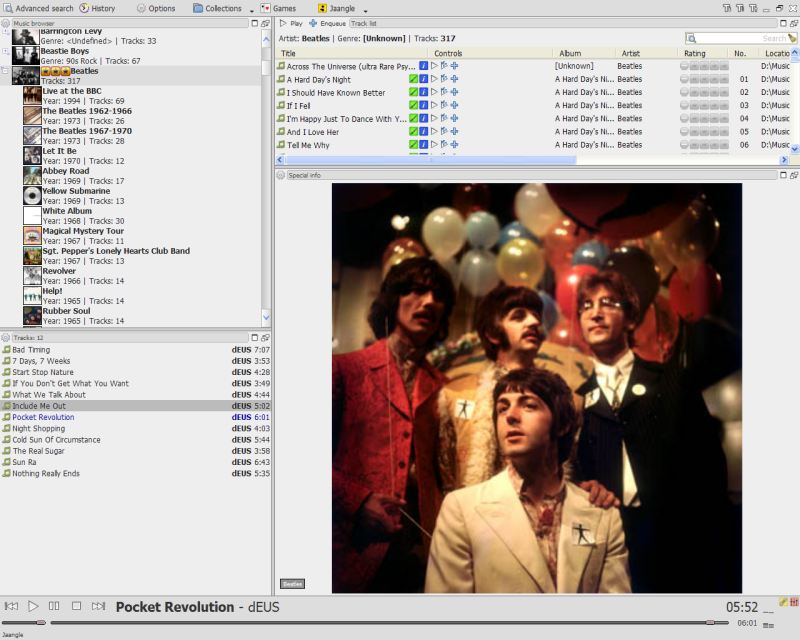Click enqueue plus icon for 'And I Love Her'
The height and width of the screenshot is (640, 800).
click(x=455, y=131)
